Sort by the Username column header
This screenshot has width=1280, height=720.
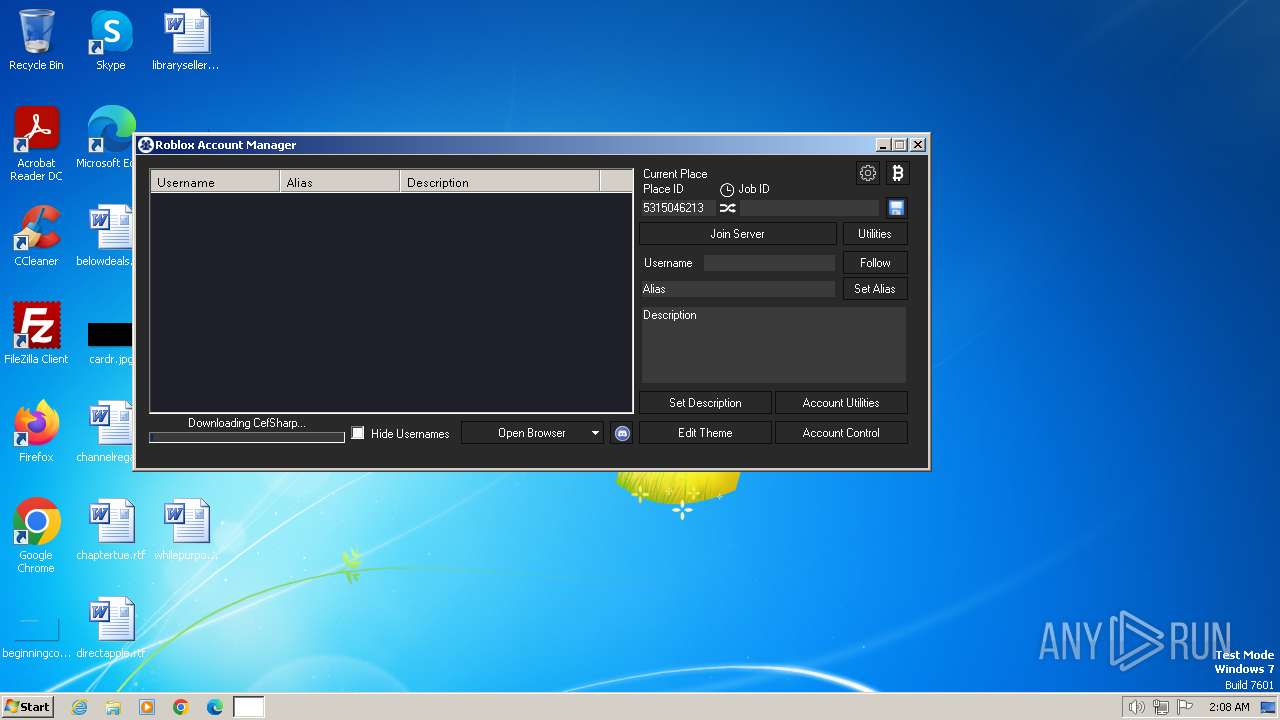(x=215, y=182)
